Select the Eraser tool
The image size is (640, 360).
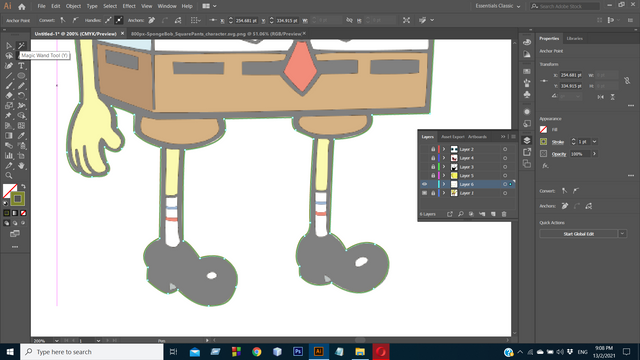pyautogui.click(x=9, y=96)
